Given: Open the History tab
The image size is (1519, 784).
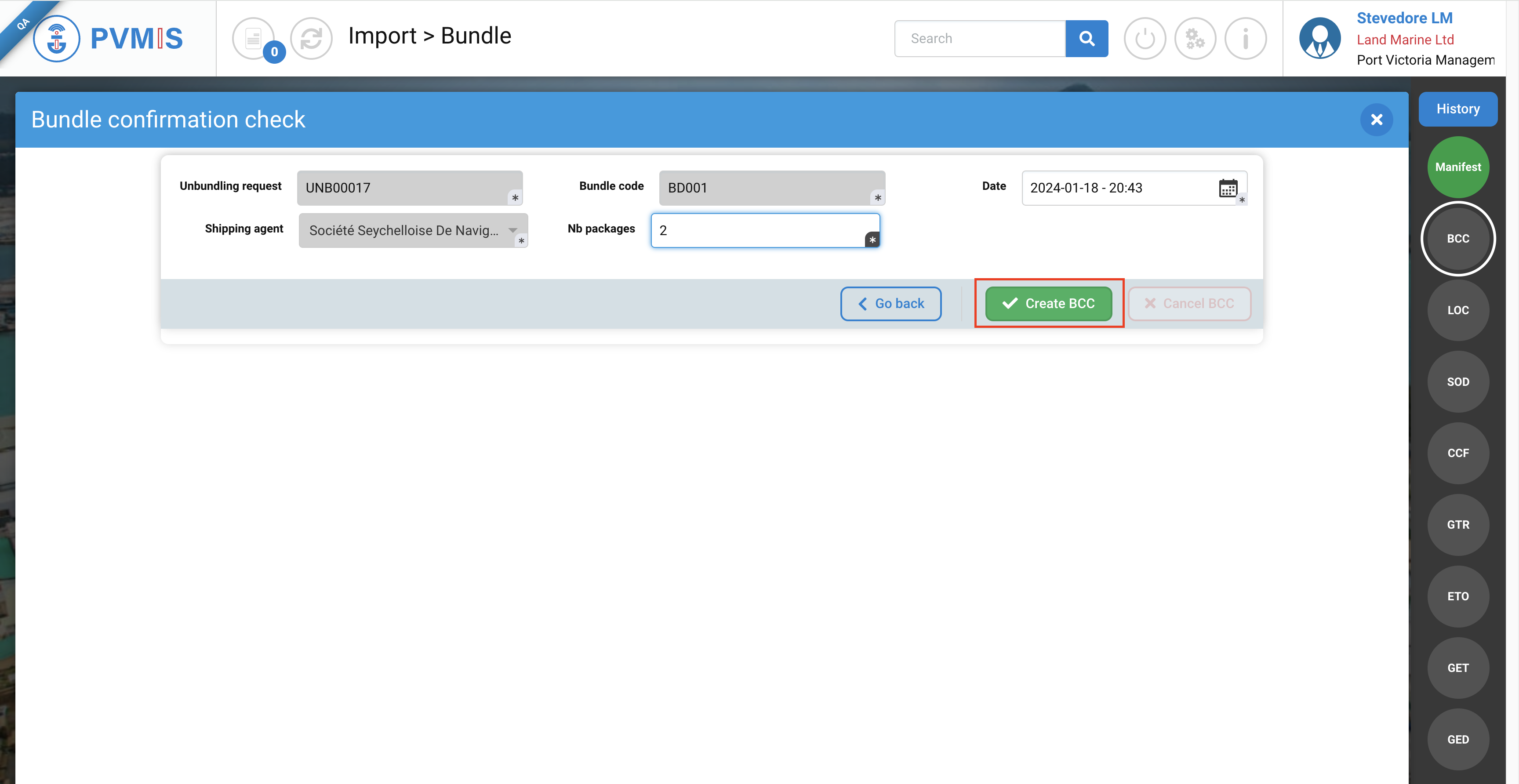Looking at the screenshot, I should pos(1457,109).
